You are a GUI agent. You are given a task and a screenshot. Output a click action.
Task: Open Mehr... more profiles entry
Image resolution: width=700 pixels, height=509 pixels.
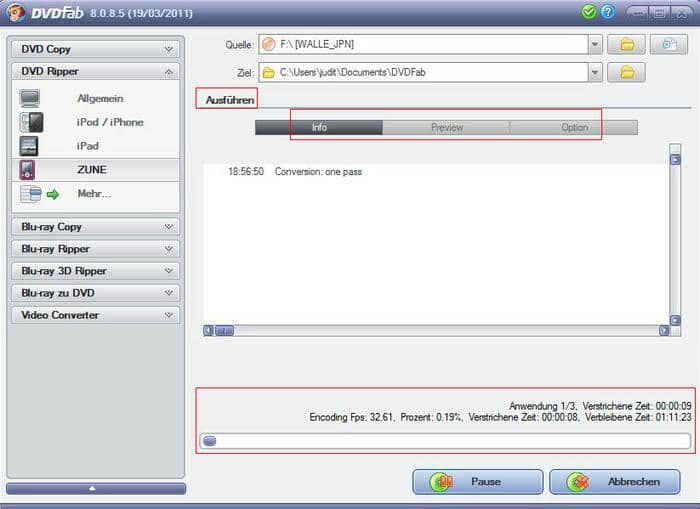tap(94, 194)
